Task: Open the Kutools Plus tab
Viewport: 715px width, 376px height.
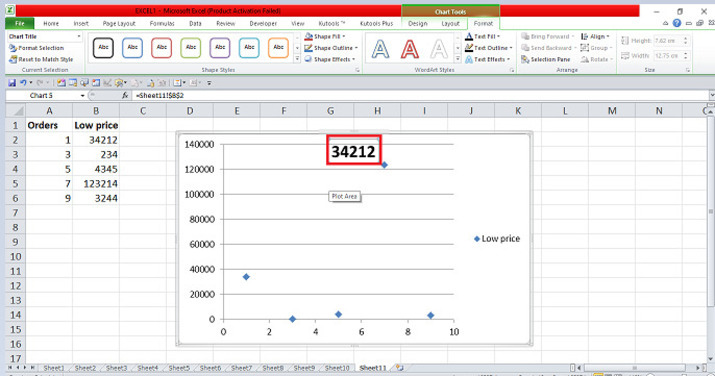Action: [x=376, y=23]
